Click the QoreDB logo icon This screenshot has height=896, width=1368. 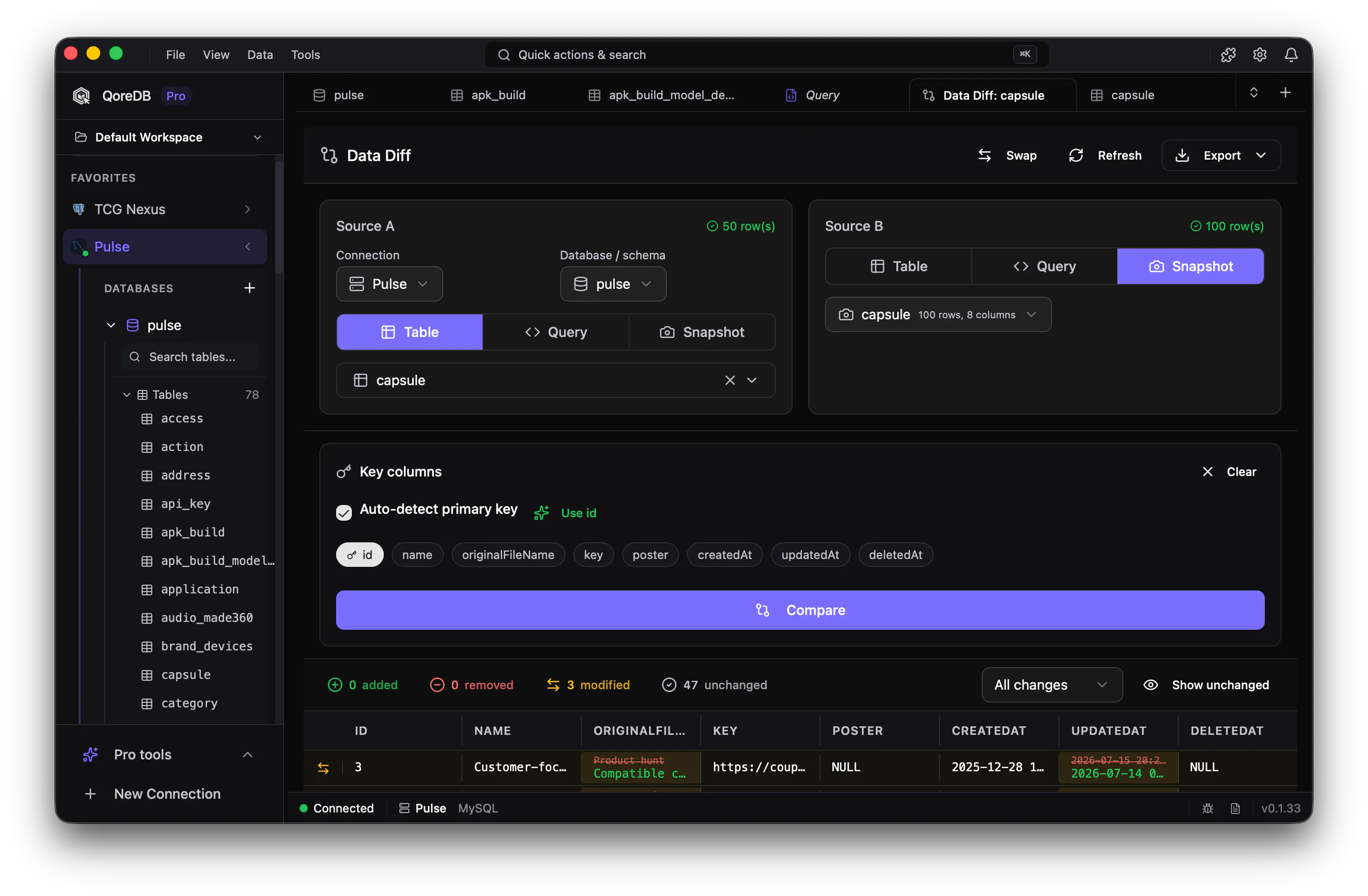82,95
